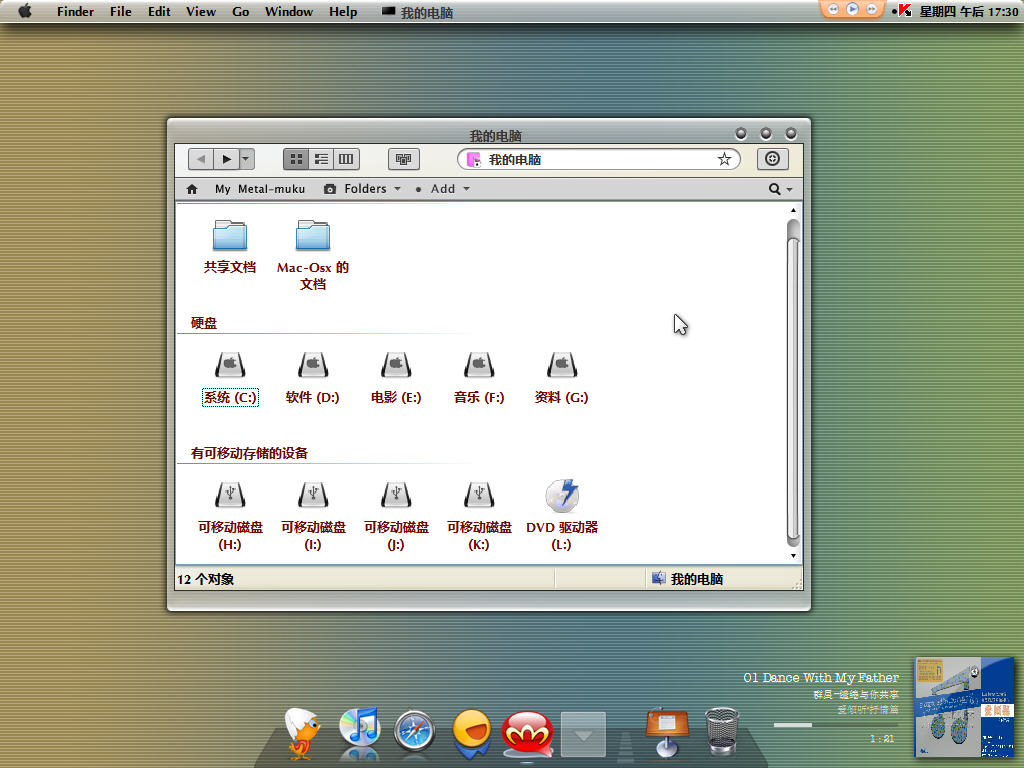Select the 系统 (C:) drive
Viewport: 1024px width, 768px height.
click(230, 379)
